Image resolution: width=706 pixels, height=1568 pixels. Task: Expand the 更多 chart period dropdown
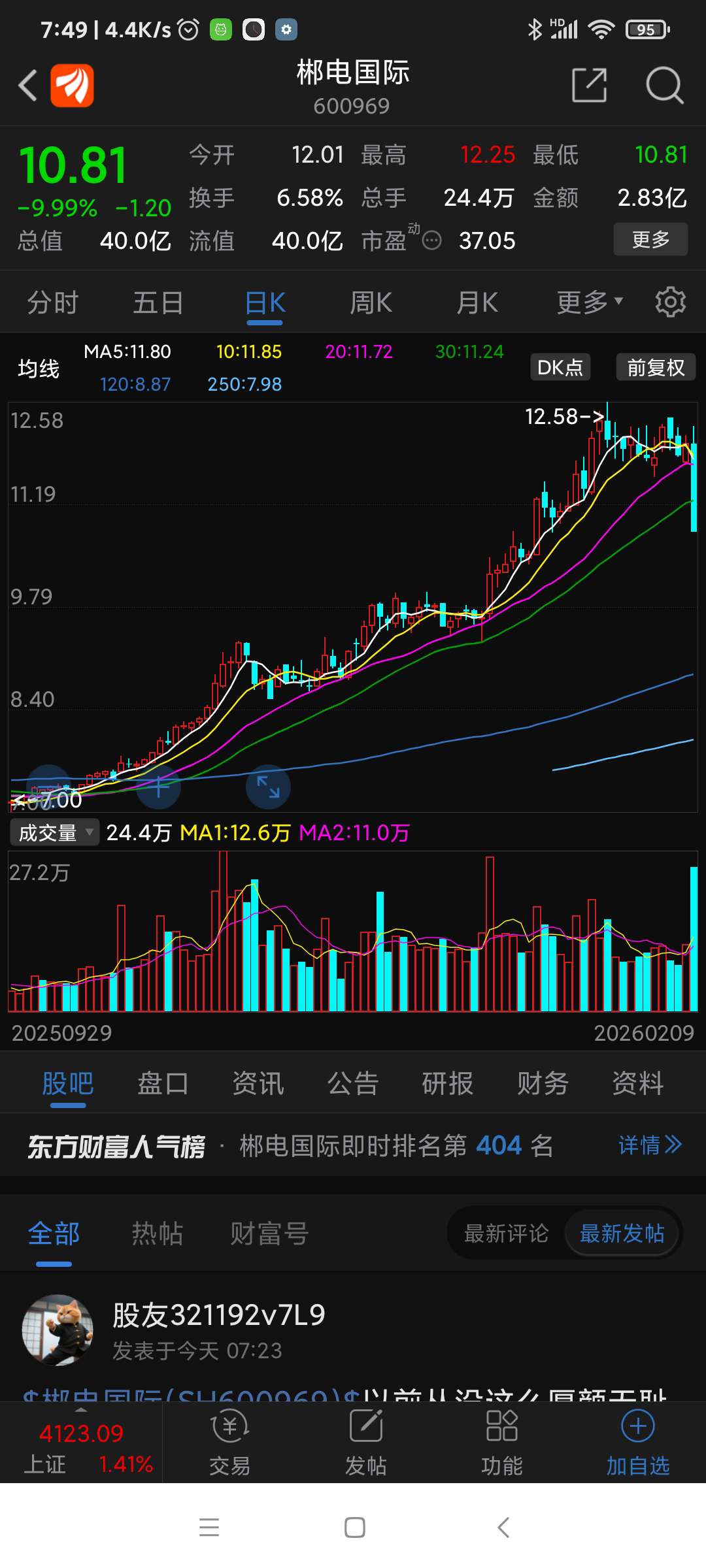coord(590,302)
